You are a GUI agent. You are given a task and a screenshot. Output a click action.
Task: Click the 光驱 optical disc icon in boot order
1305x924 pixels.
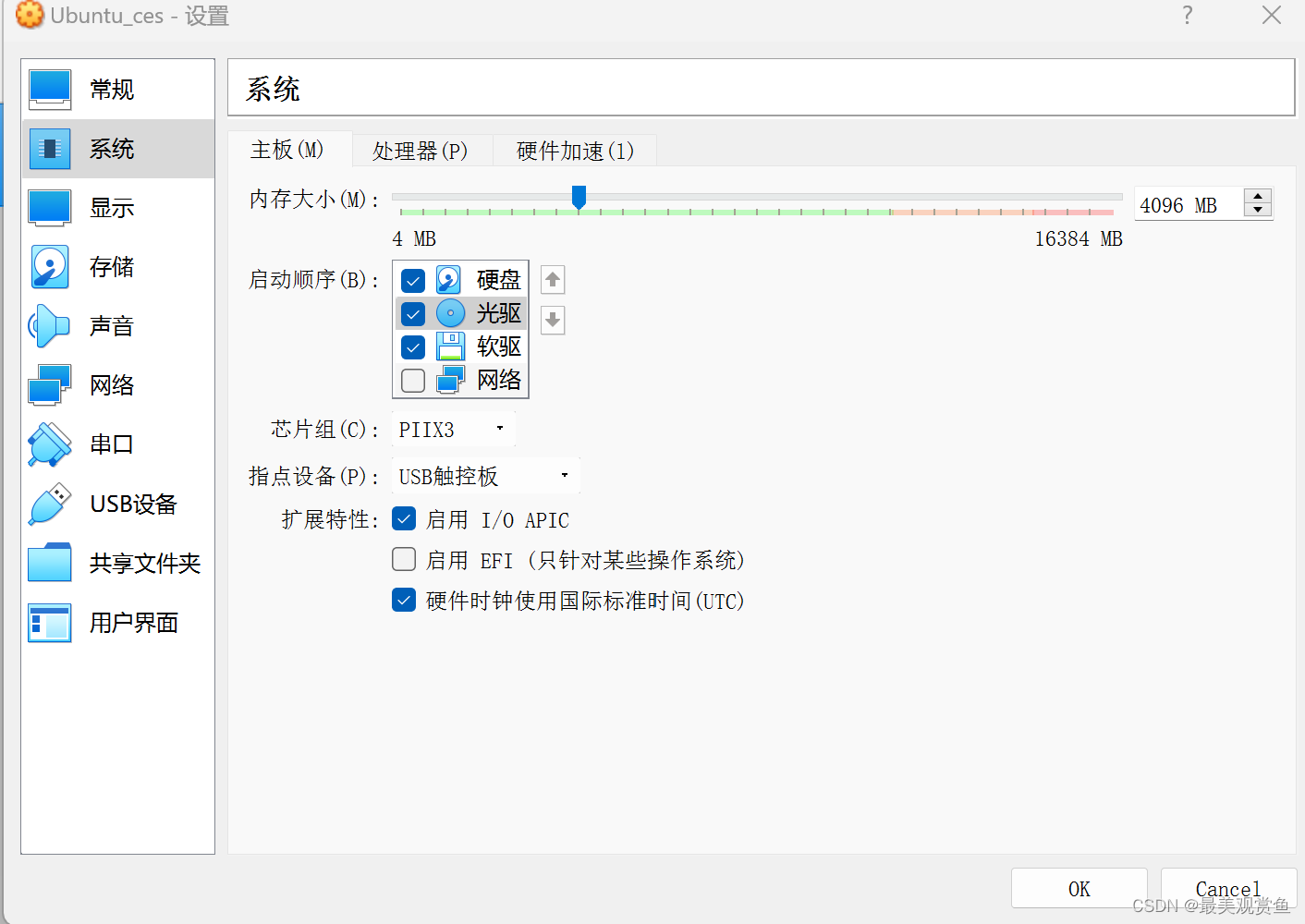[450, 313]
